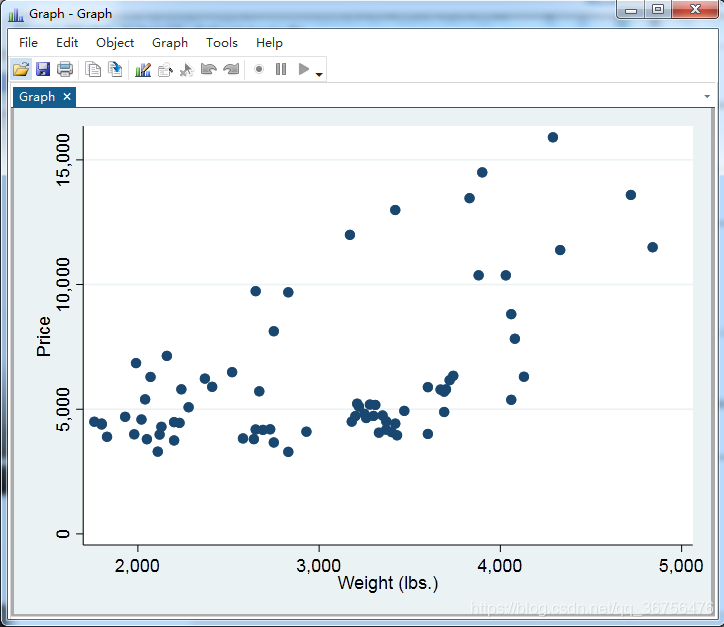
Task: Click the 3,000 x-axis label
Action: pyautogui.click(x=319, y=566)
